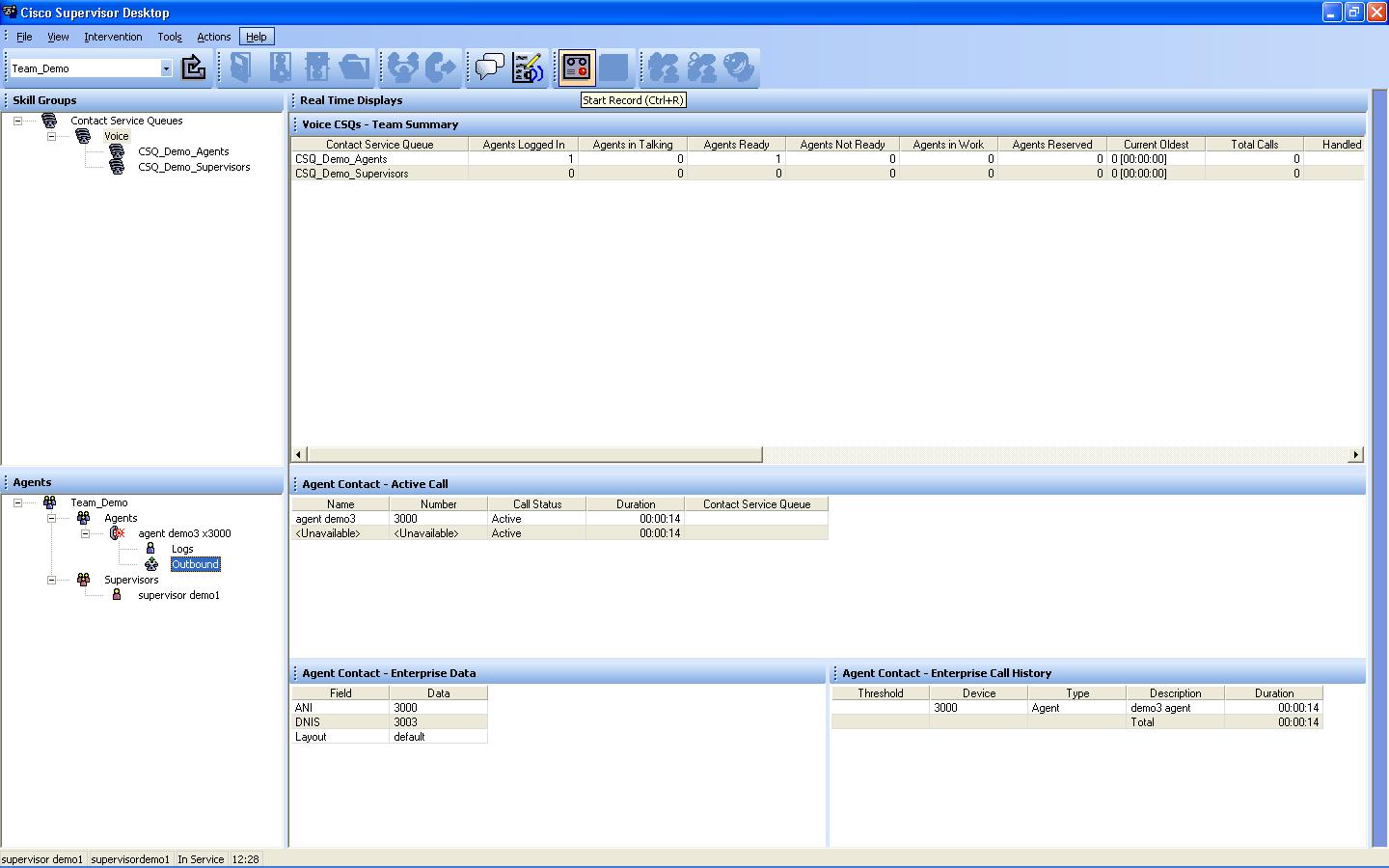Open the Help menu
Viewport: 1389px width, 868px height.
(257, 37)
